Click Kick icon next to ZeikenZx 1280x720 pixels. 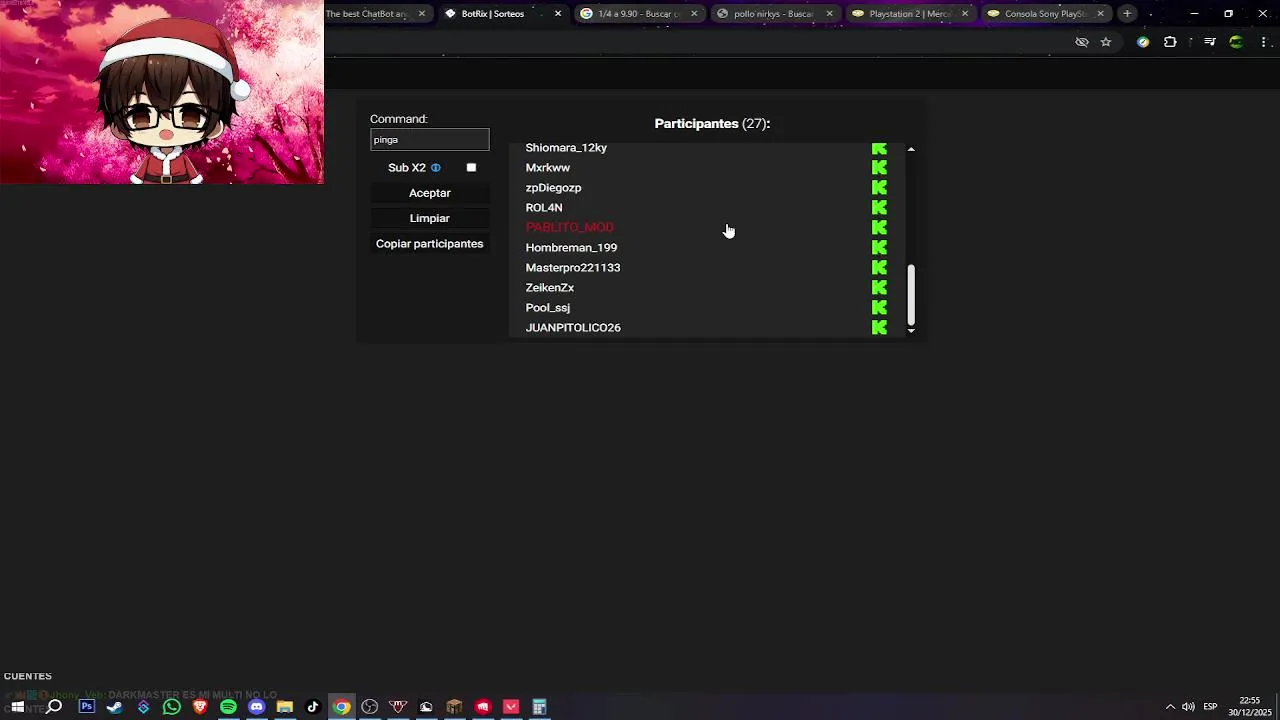[x=879, y=288]
